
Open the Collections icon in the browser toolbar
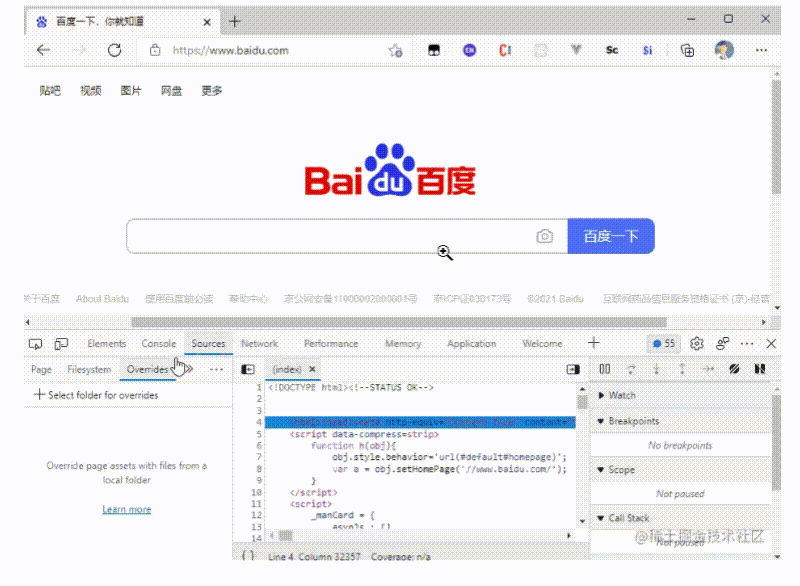click(687, 50)
